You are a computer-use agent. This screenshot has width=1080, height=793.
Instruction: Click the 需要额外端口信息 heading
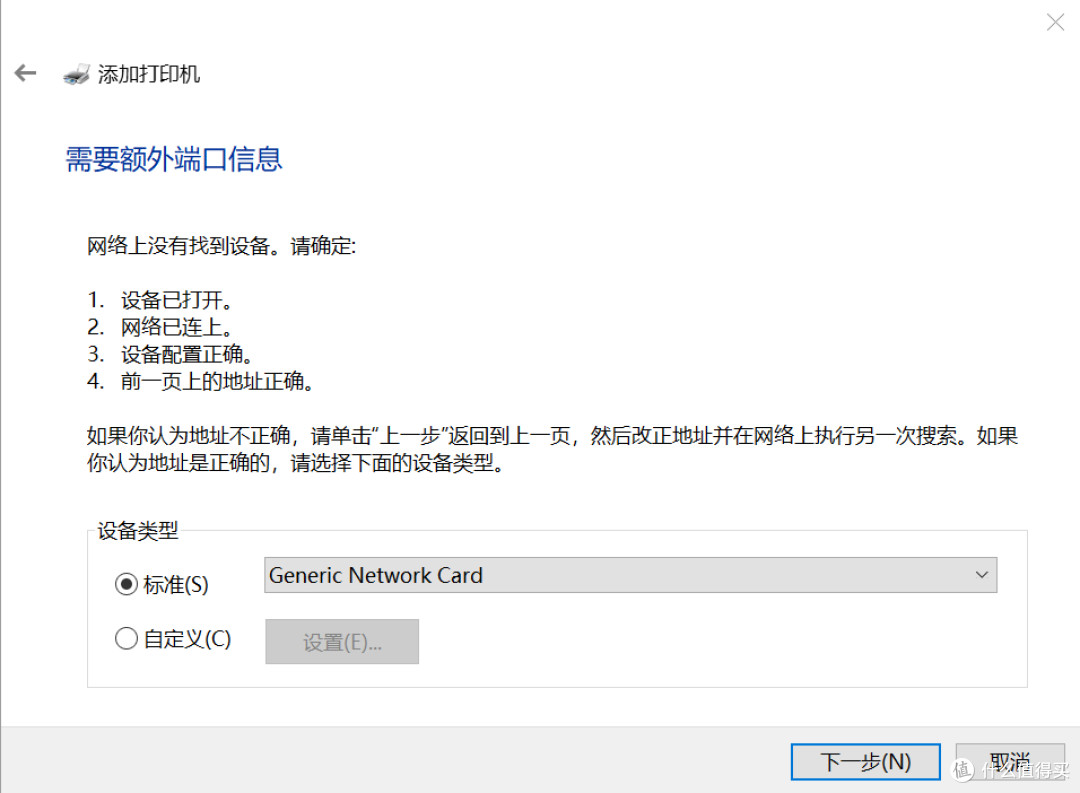tap(174, 159)
